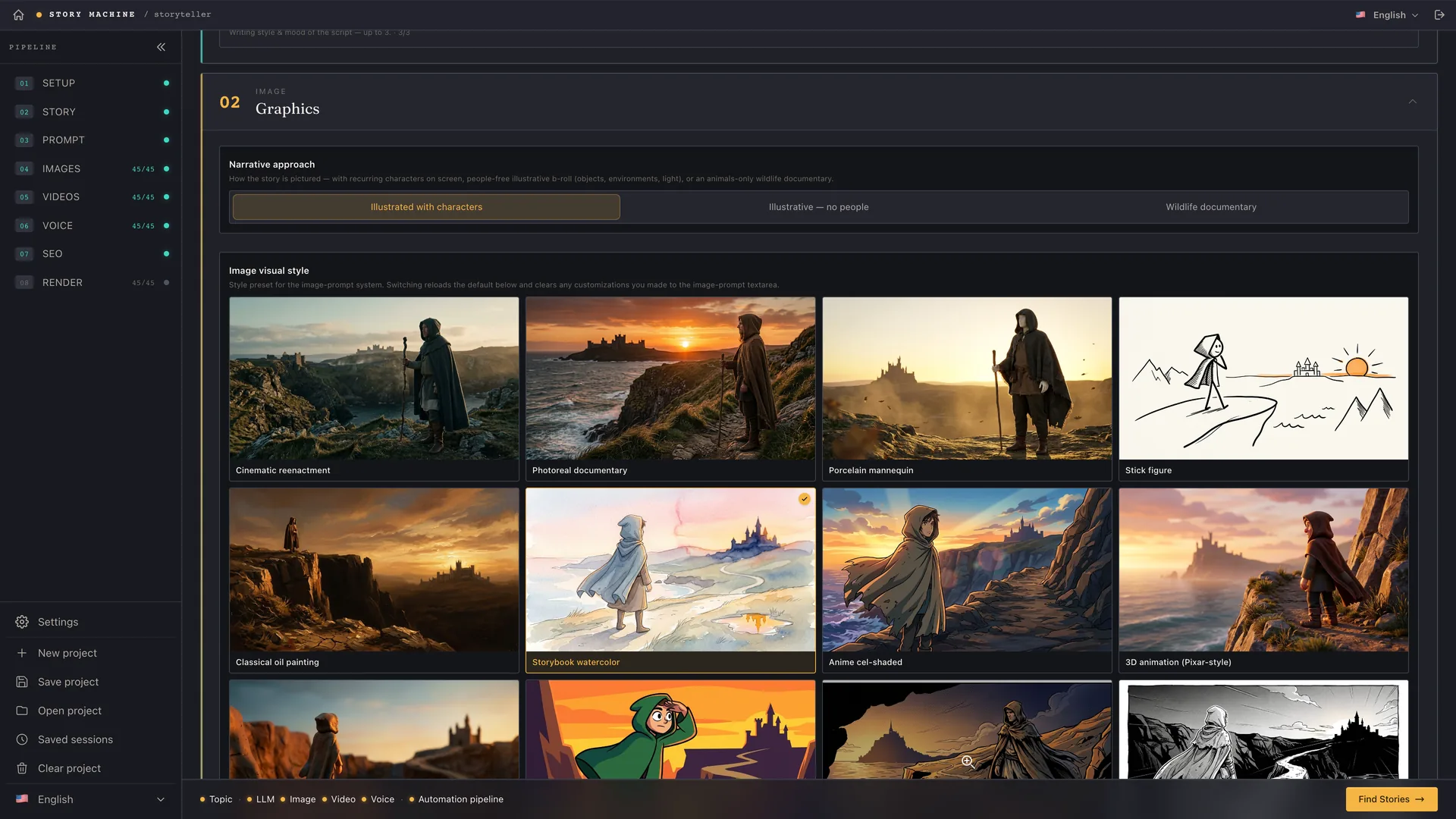Click the 05 step badge for Videos
The height and width of the screenshot is (819, 1456).
(24, 197)
